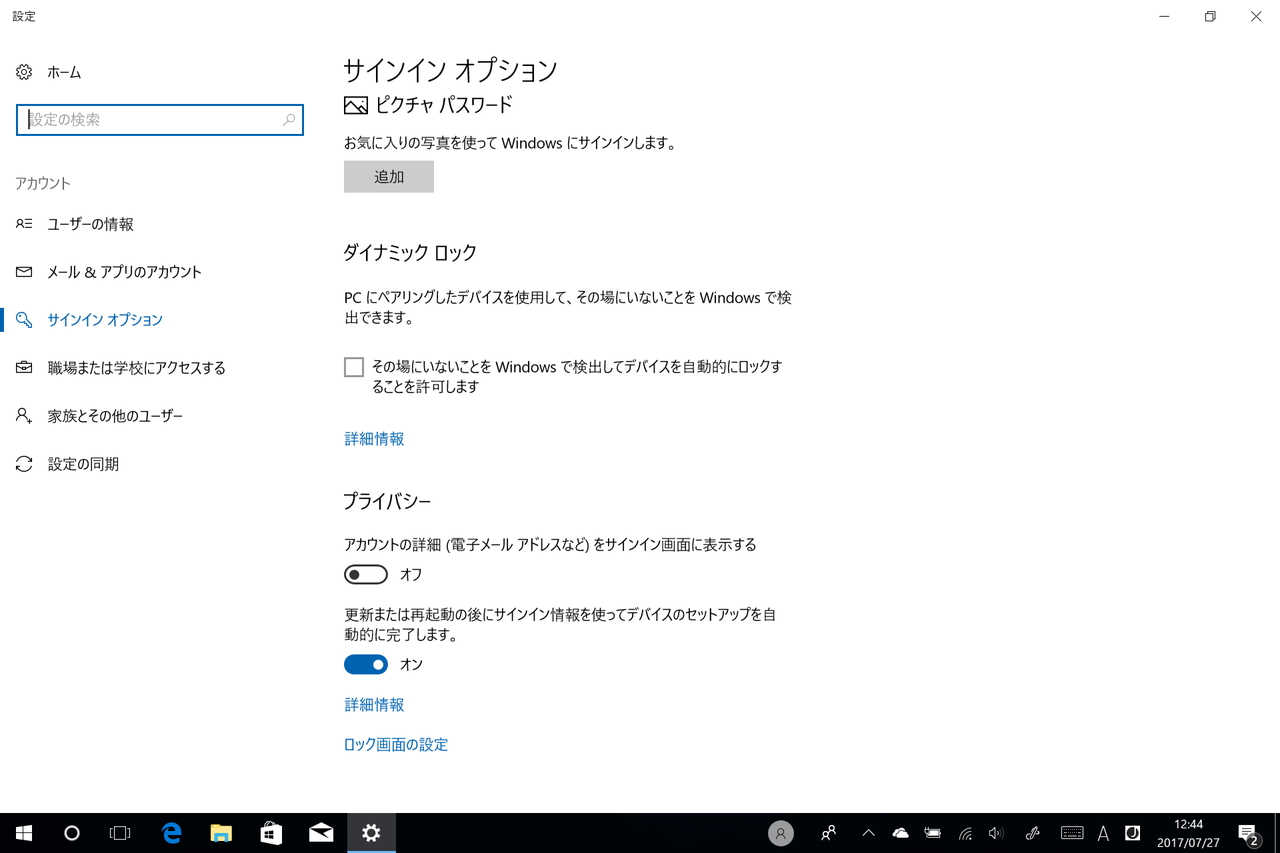The width and height of the screenshot is (1280, 853).
Task: Turn on the account details sign-in screen toggle
Action: pos(365,574)
